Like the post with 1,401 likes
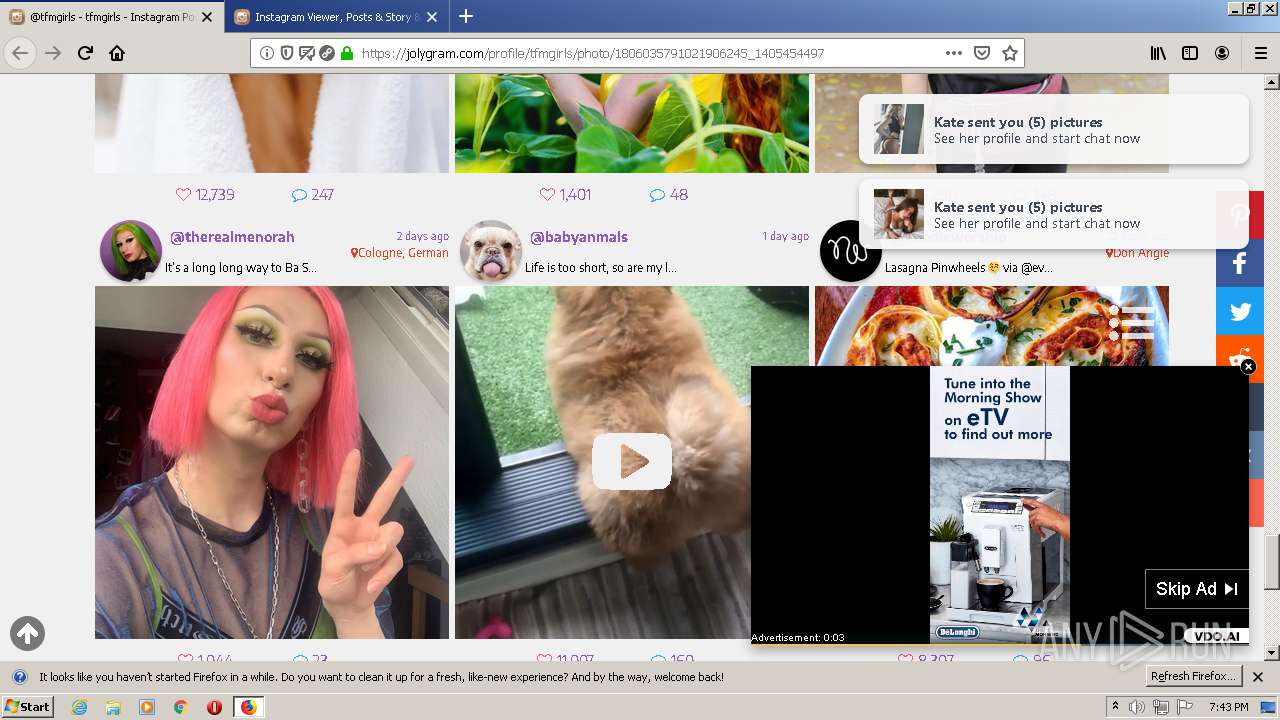 (565, 195)
